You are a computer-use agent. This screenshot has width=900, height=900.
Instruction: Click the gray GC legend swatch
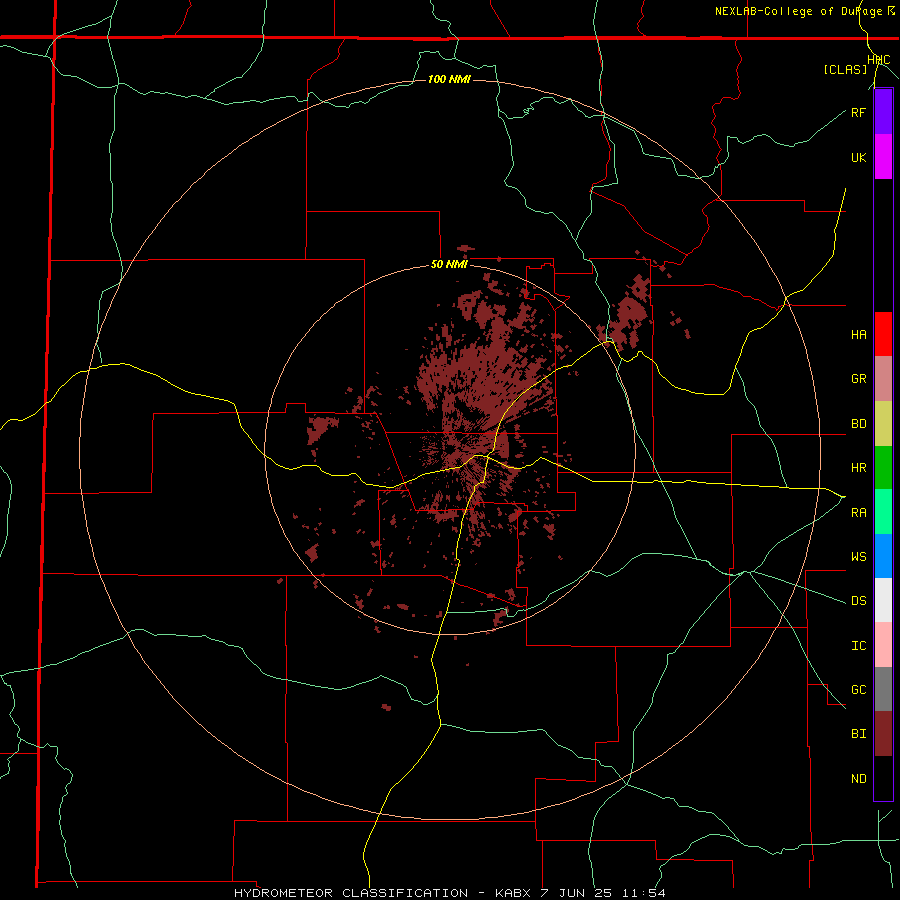pyautogui.click(x=883, y=689)
